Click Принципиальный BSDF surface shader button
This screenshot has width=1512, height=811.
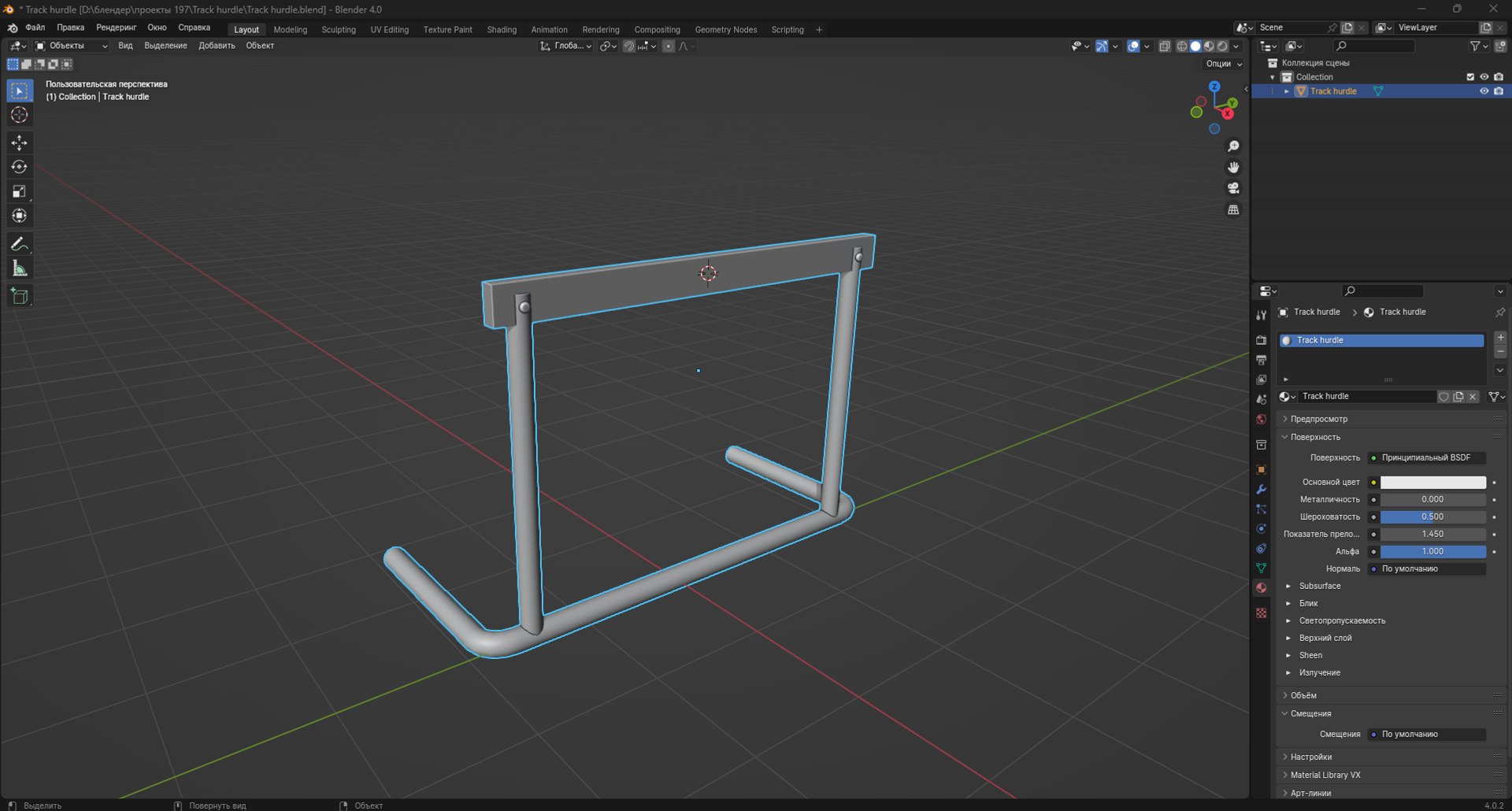tap(1426, 457)
